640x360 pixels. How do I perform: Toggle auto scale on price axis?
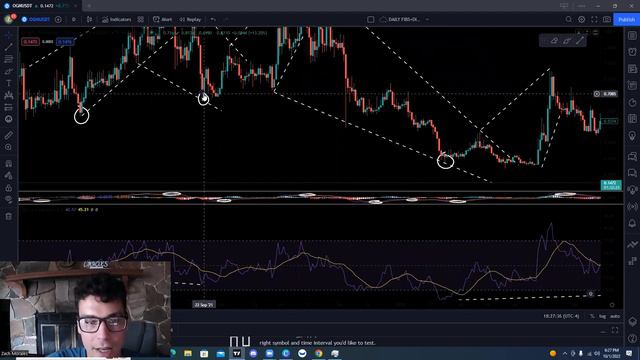[x=615, y=316]
